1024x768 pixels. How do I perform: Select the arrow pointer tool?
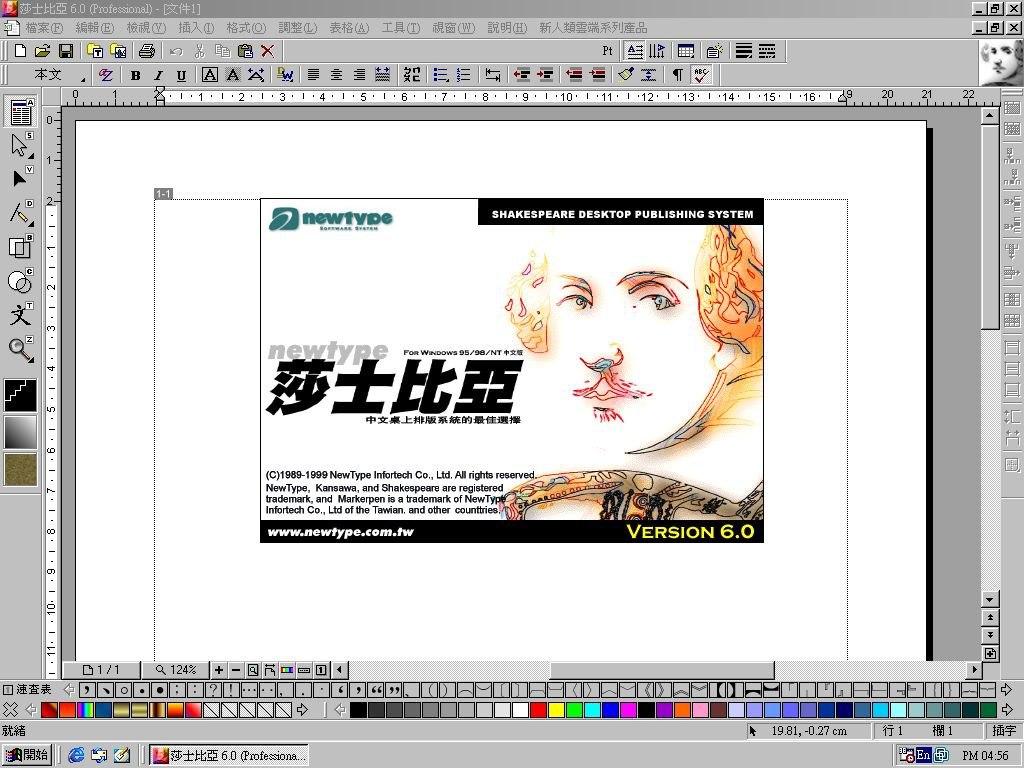point(20,145)
